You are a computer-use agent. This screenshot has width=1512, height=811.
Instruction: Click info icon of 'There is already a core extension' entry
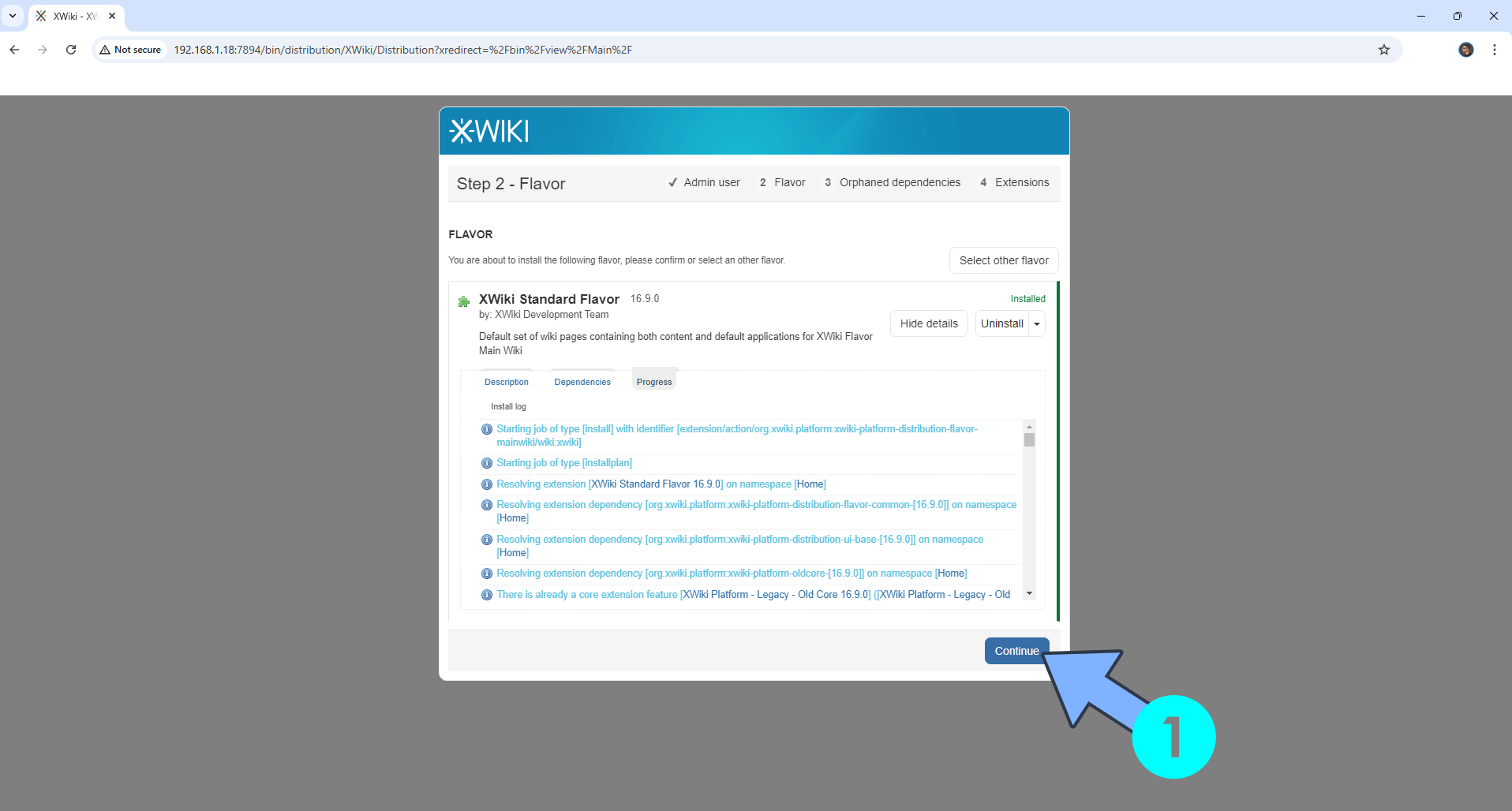(487, 595)
